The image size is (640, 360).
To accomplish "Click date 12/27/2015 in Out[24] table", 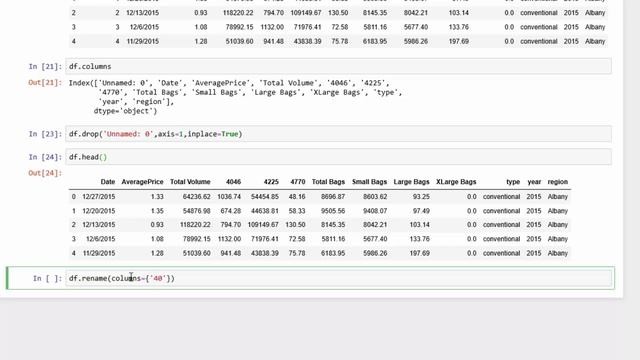I will tap(99, 197).
